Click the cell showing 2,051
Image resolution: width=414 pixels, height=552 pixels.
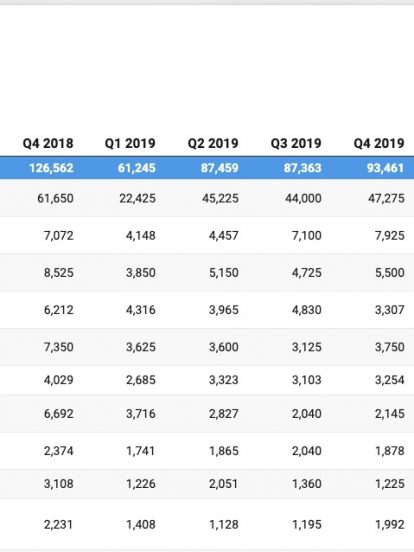pyautogui.click(x=224, y=484)
